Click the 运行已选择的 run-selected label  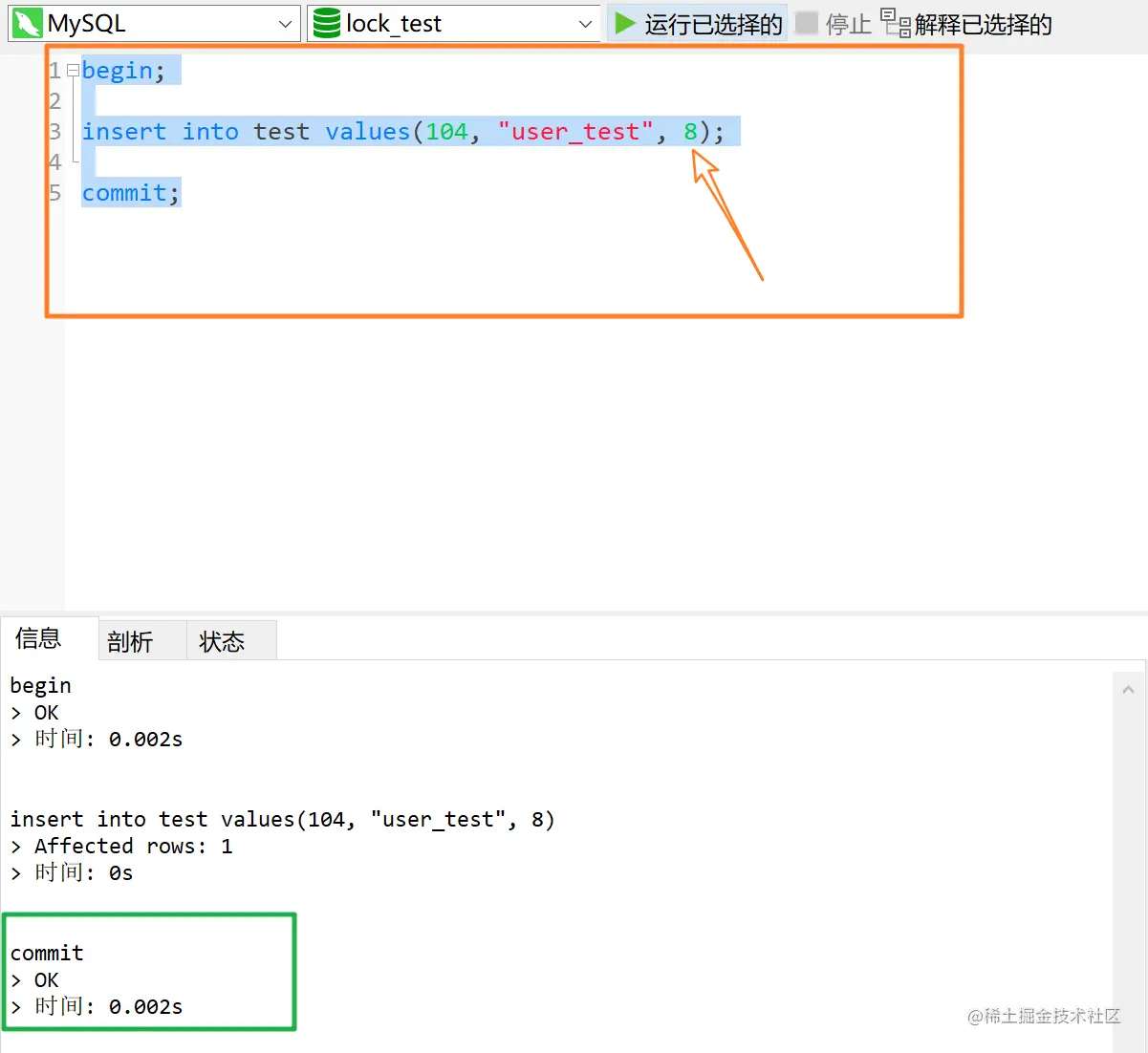(713, 24)
